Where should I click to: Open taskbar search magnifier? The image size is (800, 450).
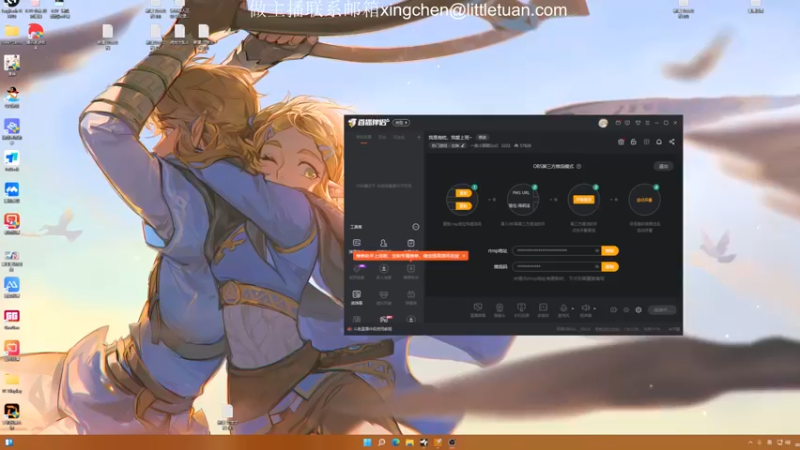click(381, 442)
